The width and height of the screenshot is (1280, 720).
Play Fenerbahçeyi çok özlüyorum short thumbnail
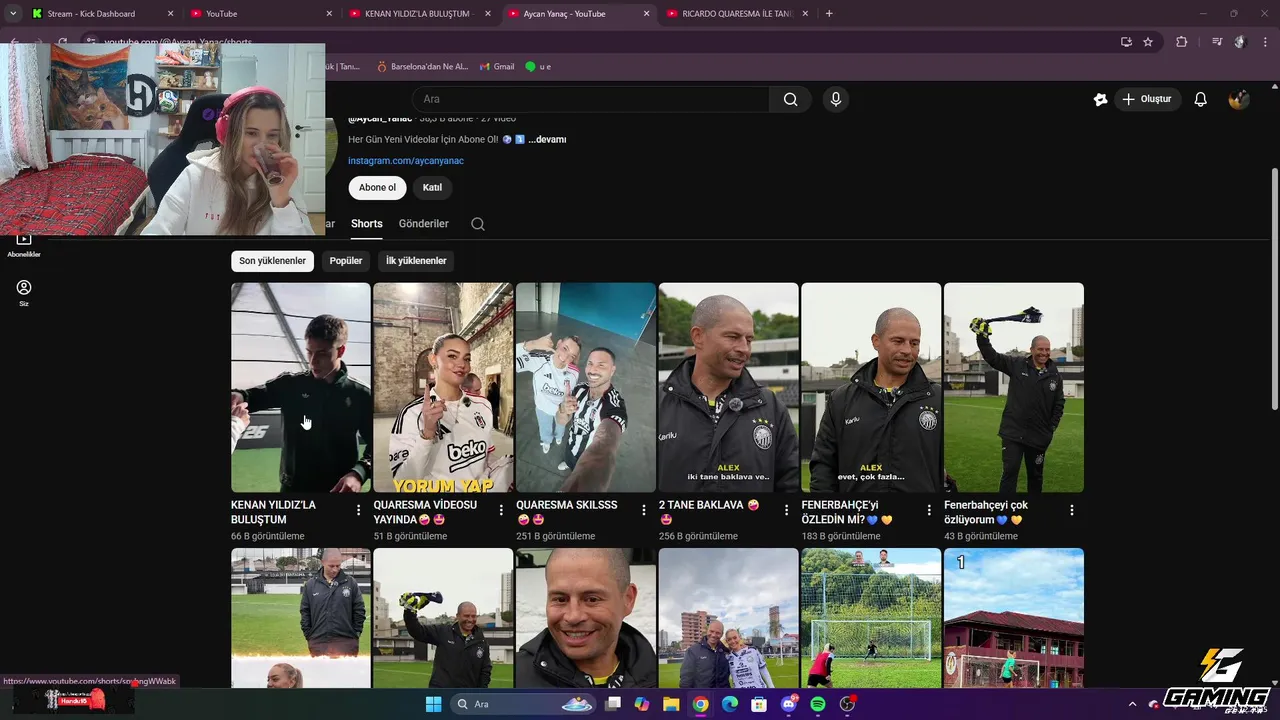pos(1014,387)
